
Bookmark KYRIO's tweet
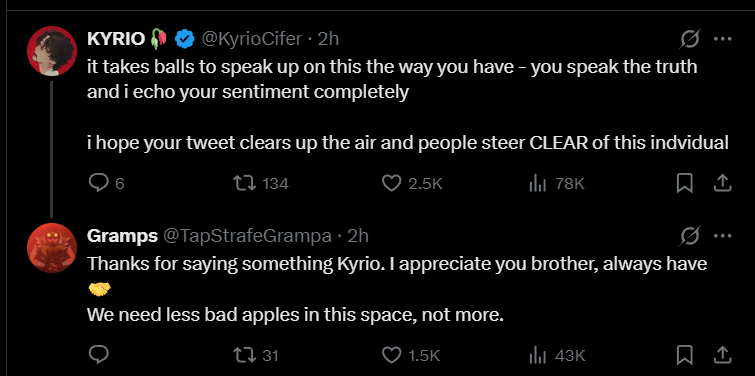[x=684, y=183]
